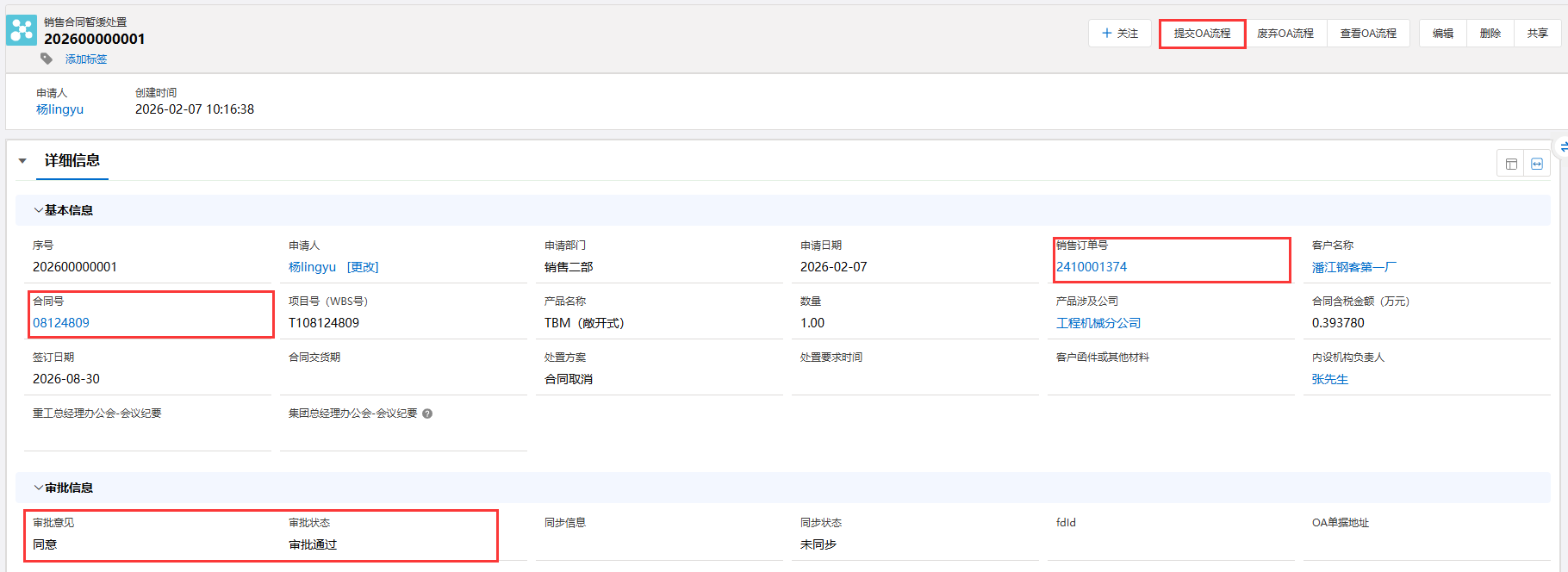Select the 详细信息 tab
Viewport: 1568px width, 572px height.
pyautogui.click(x=72, y=161)
